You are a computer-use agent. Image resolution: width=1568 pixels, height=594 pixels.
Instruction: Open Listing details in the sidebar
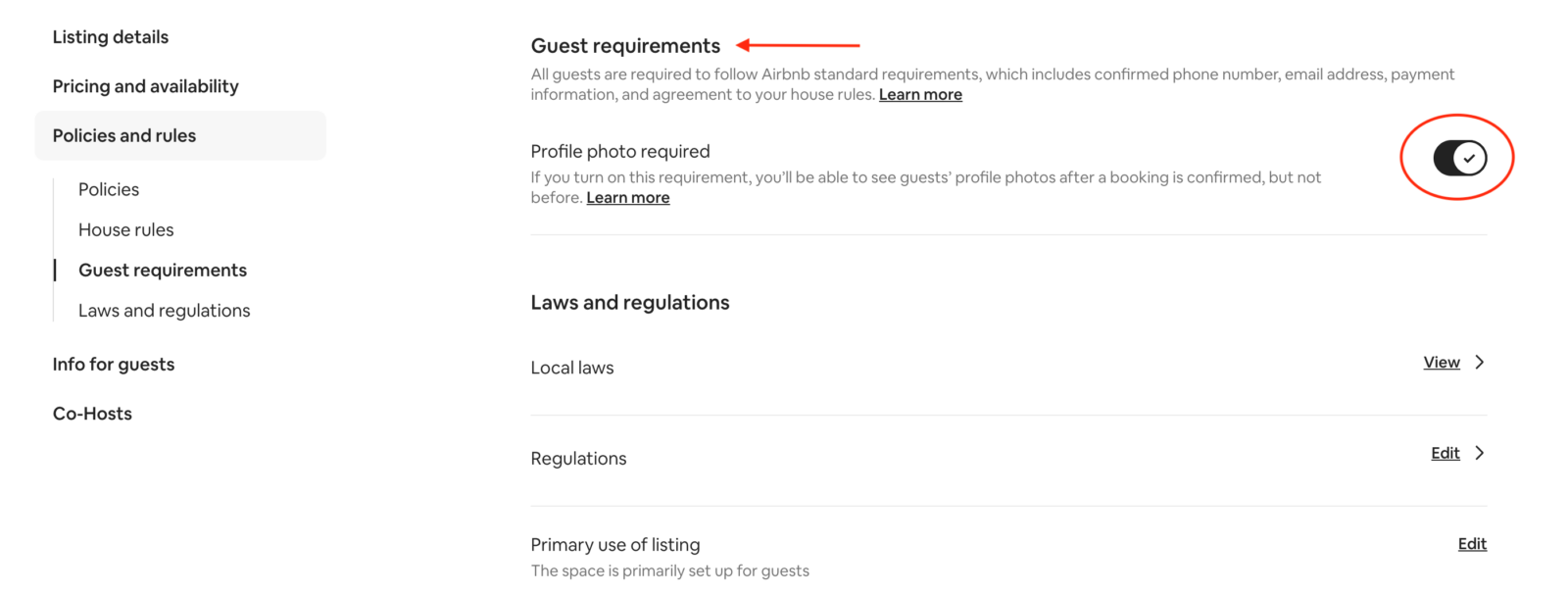coord(110,36)
